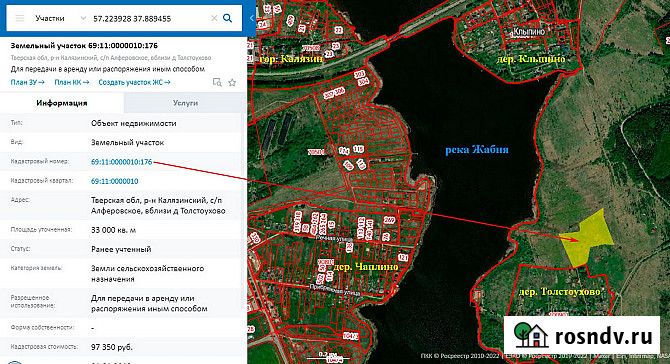The height and width of the screenshot is (364, 670).
Task: Select the Информация tab
Action: pos(62,103)
